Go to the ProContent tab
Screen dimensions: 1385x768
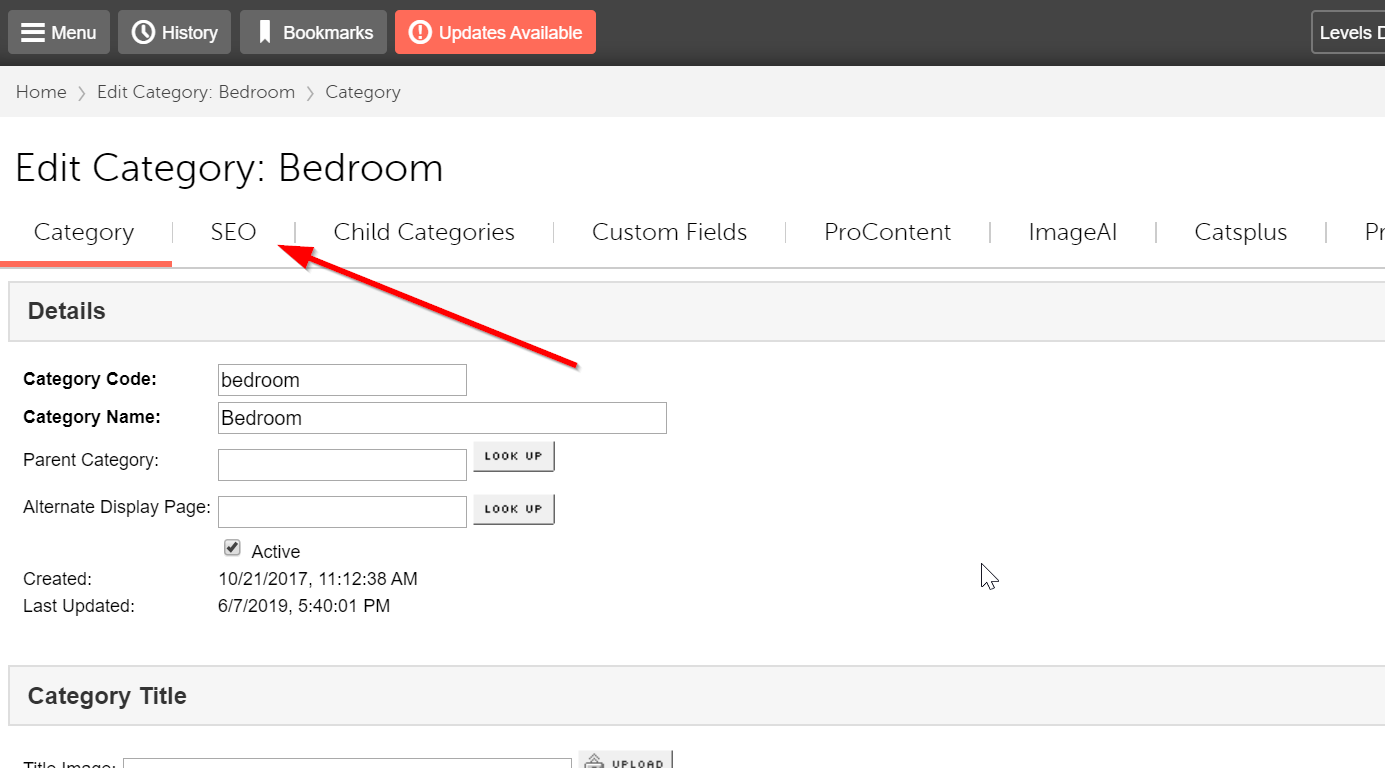pos(887,232)
